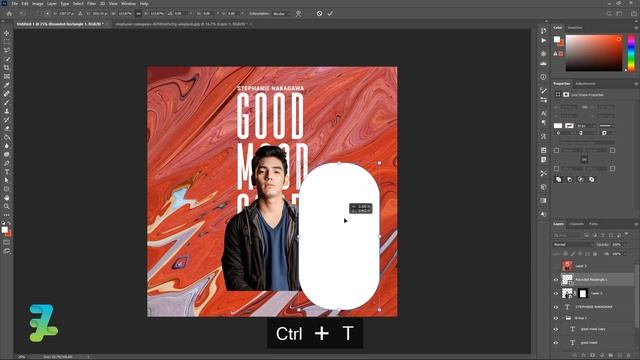Viewport: 640px width, 360px height.
Task: Select the Move tool
Action: tap(7, 33)
